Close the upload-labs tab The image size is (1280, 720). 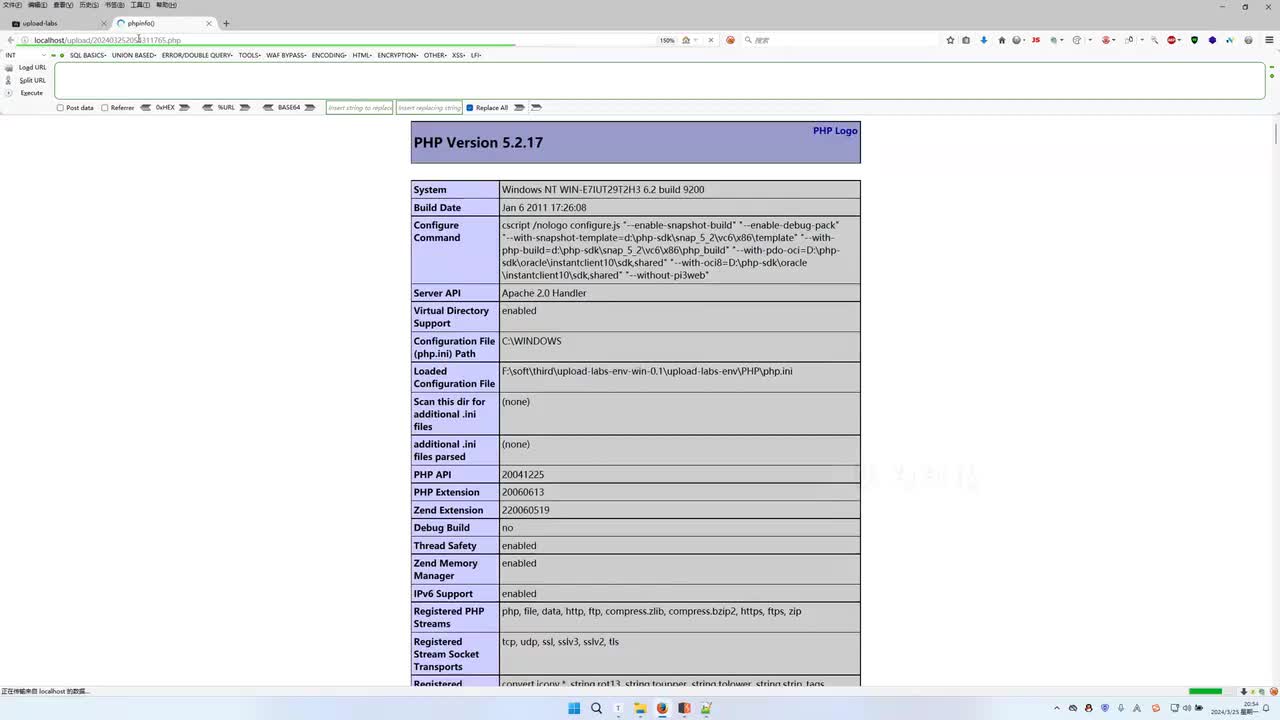click(103, 23)
